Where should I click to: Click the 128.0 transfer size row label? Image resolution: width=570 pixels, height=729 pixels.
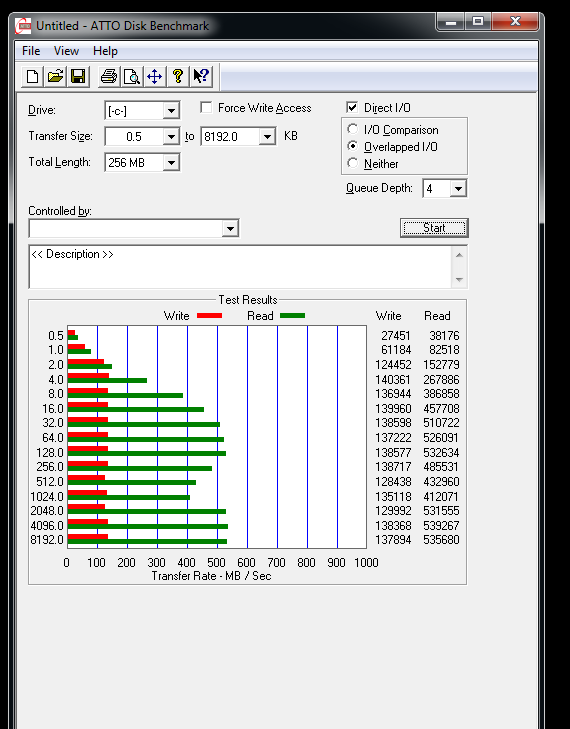click(x=50, y=452)
